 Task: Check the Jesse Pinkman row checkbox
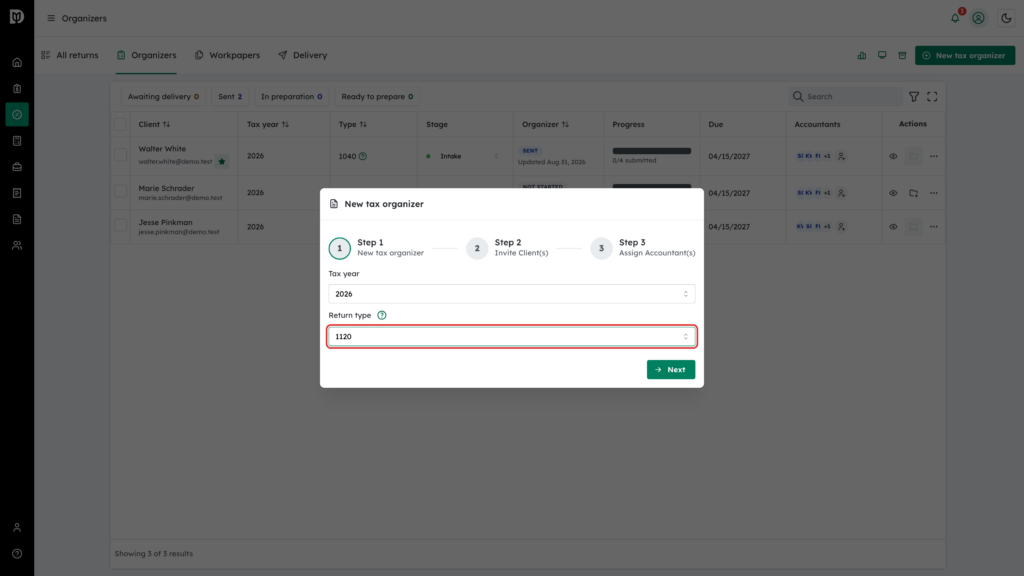tap(120, 225)
